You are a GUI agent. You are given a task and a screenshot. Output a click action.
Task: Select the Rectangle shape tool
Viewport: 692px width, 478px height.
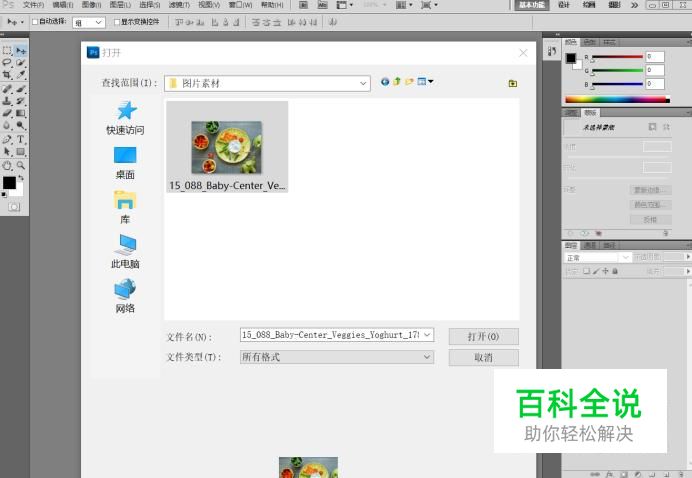20,152
